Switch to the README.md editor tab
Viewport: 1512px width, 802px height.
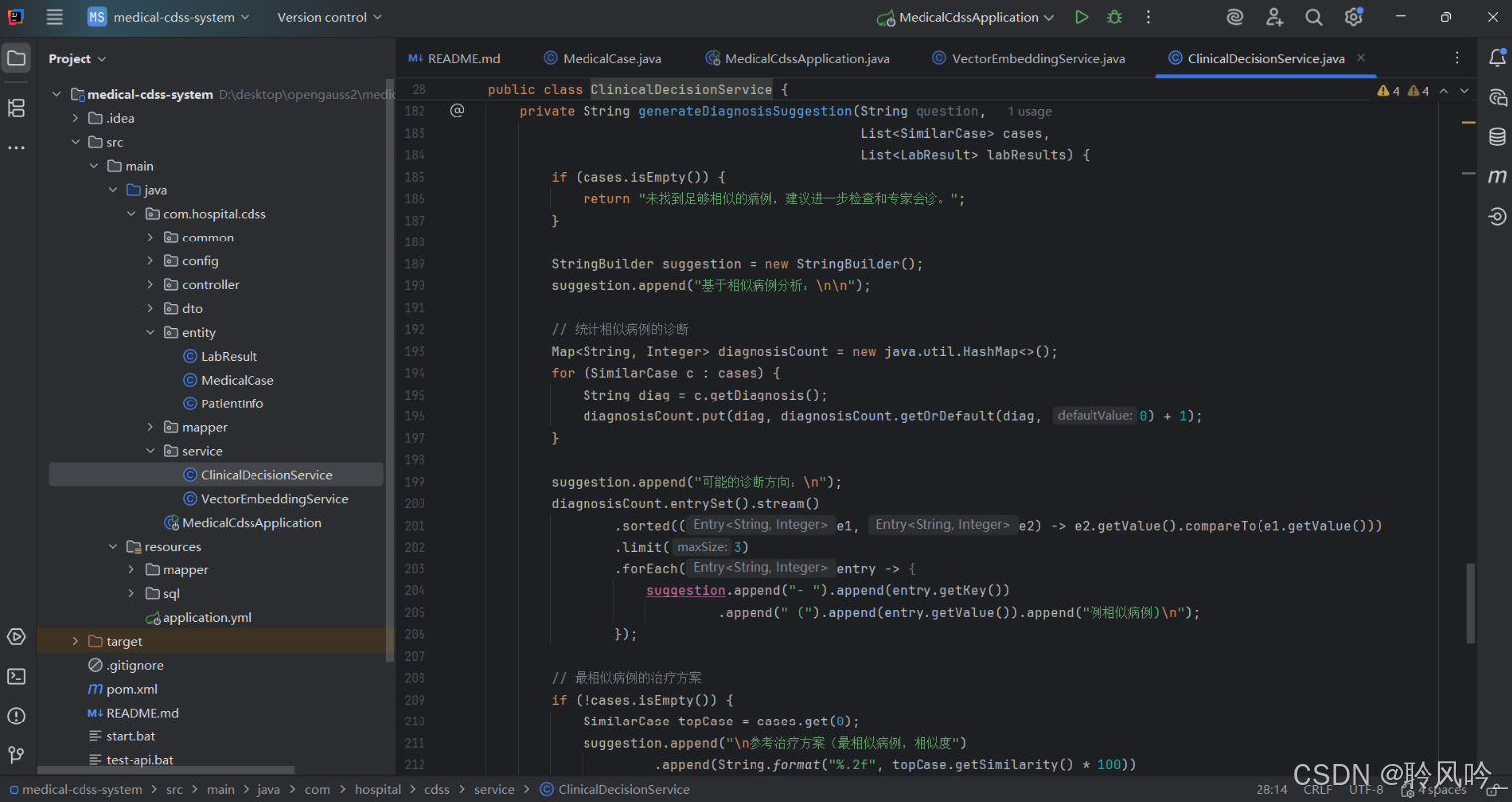pyautogui.click(x=454, y=58)
